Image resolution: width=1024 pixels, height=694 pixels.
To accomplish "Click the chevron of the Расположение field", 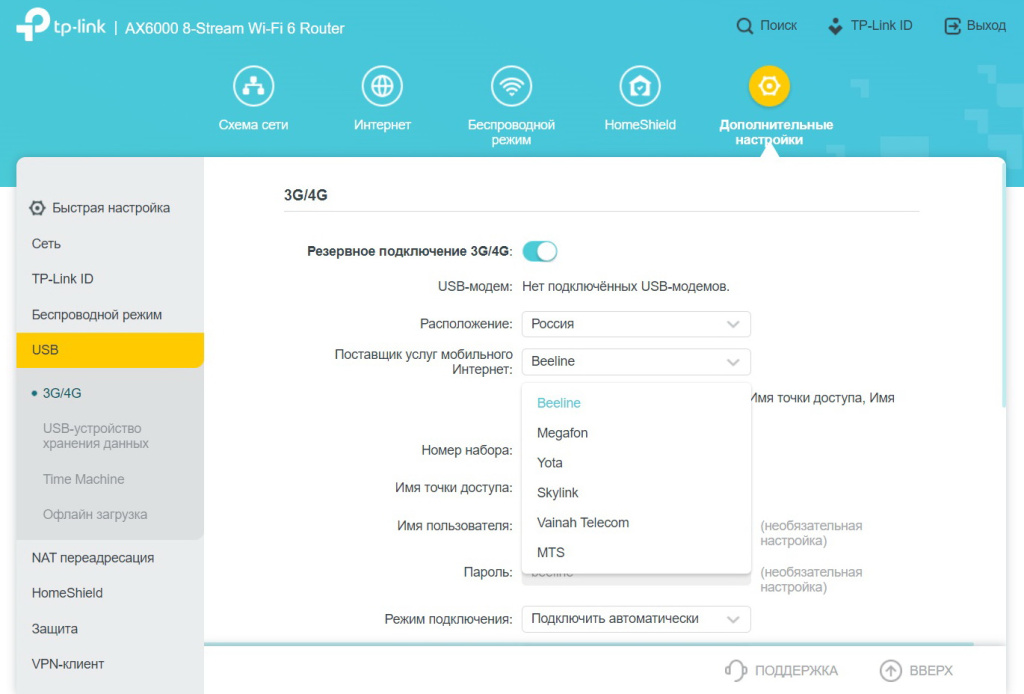I will [733, 324].
